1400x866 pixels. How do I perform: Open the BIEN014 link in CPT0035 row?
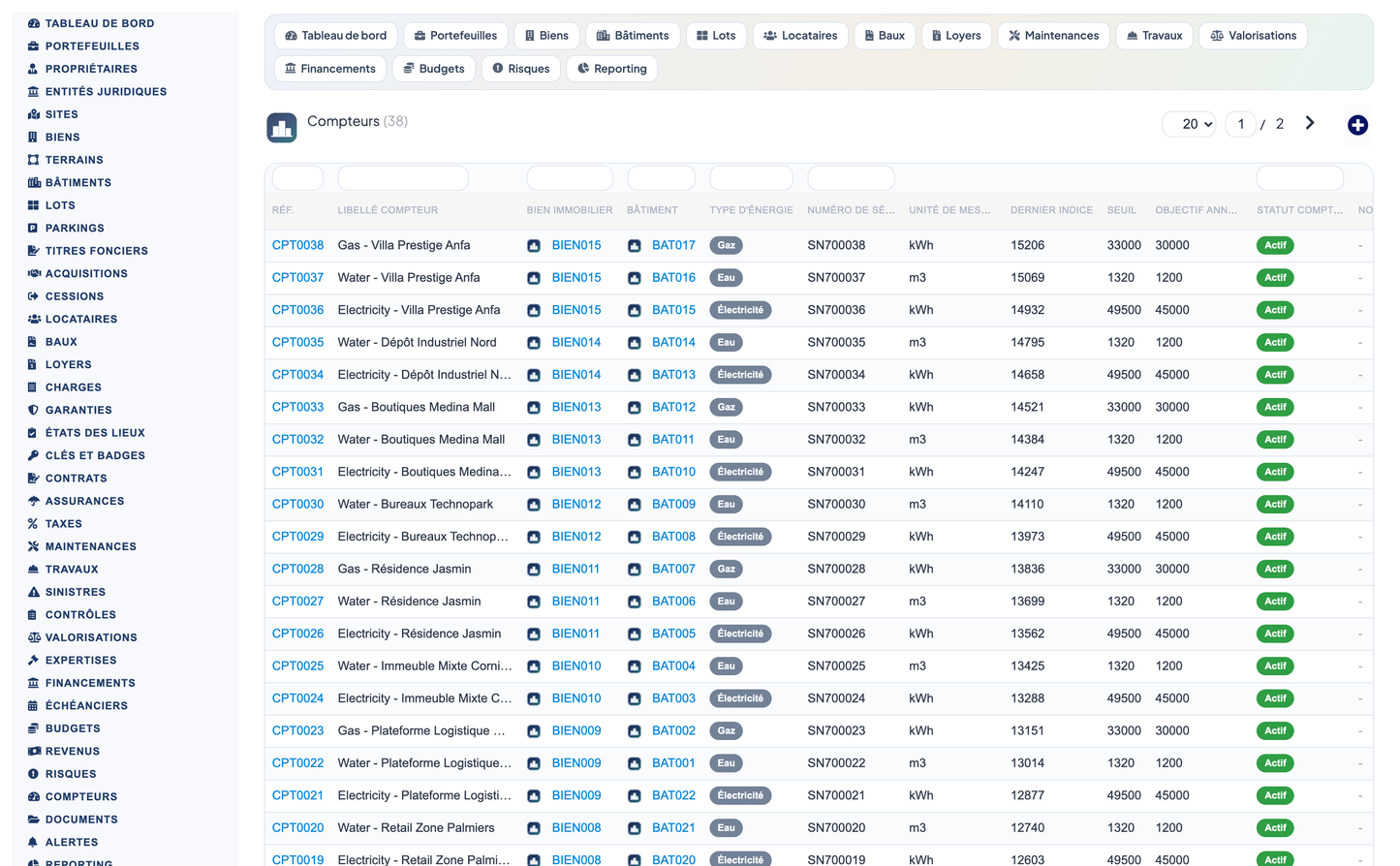click(x=576, y=342)
